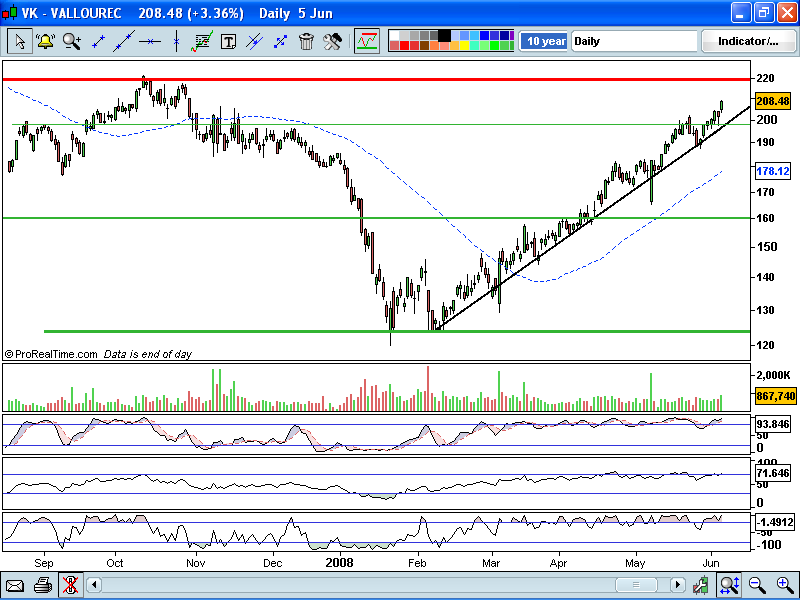The height and width of the screenshot is (600, 800).
Task: Choose the vertical line drawing tool
Action: click(x=176, y=41)
